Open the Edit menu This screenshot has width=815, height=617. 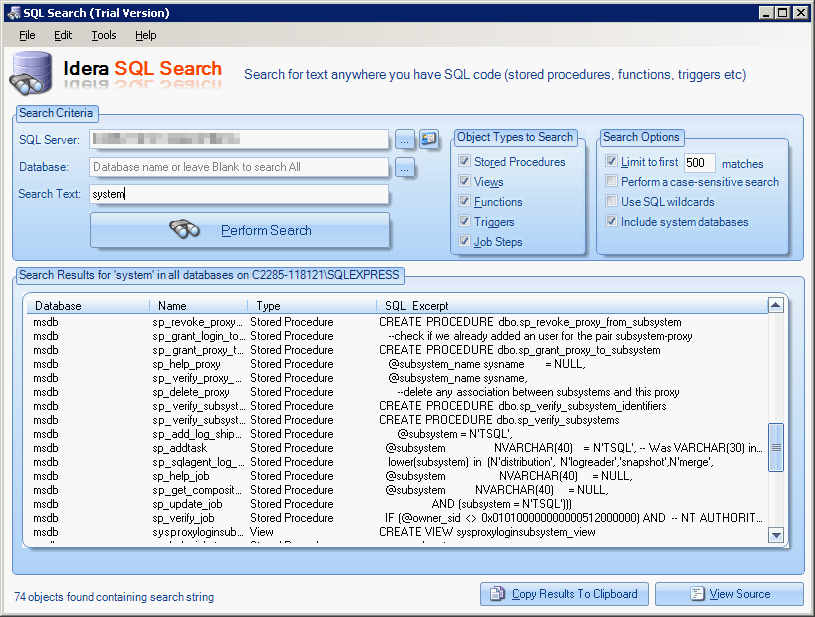(x=63, y=35)
